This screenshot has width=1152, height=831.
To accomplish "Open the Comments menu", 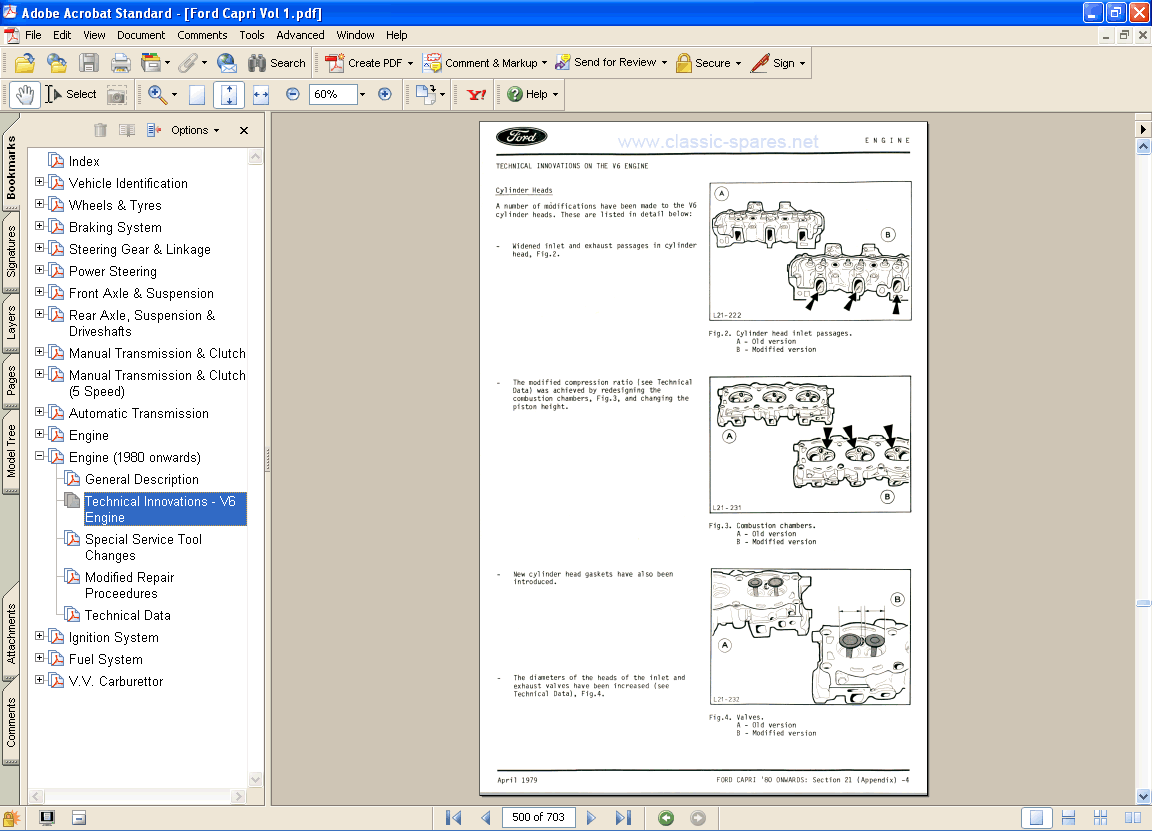I will pyautogui.click(x=202, y=35).
